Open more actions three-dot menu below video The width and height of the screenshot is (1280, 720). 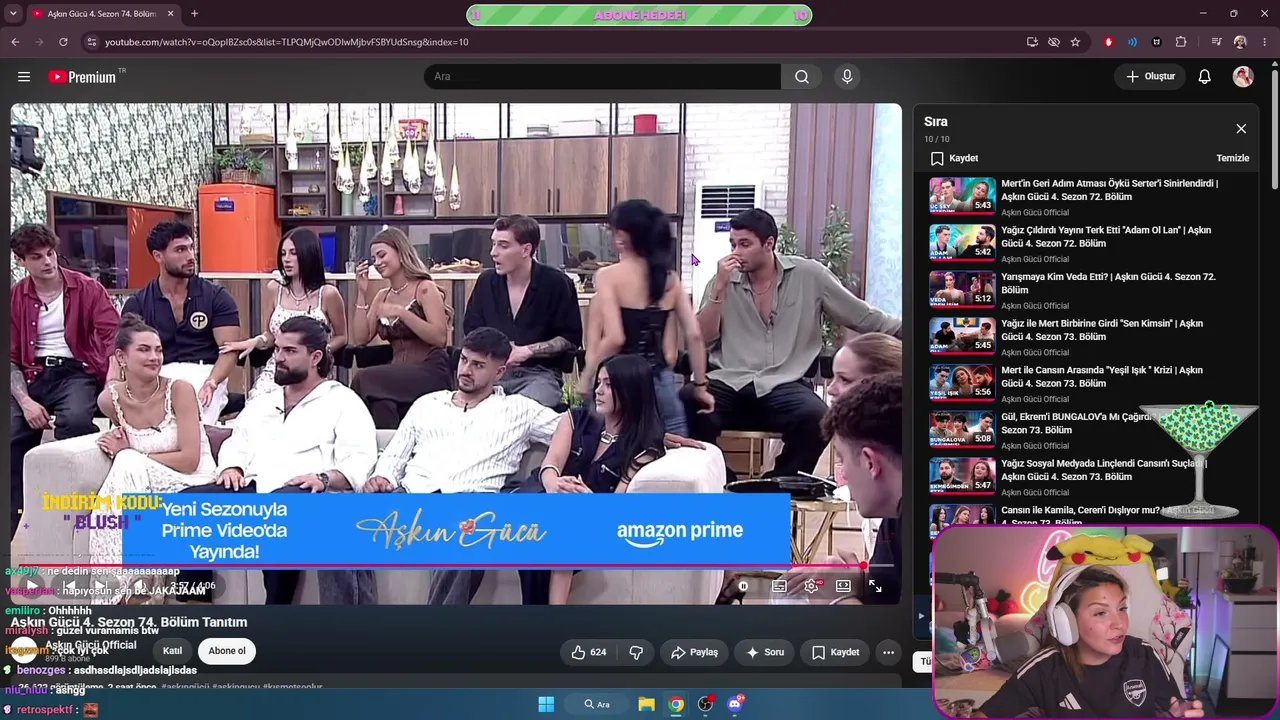tap(888, 652)
